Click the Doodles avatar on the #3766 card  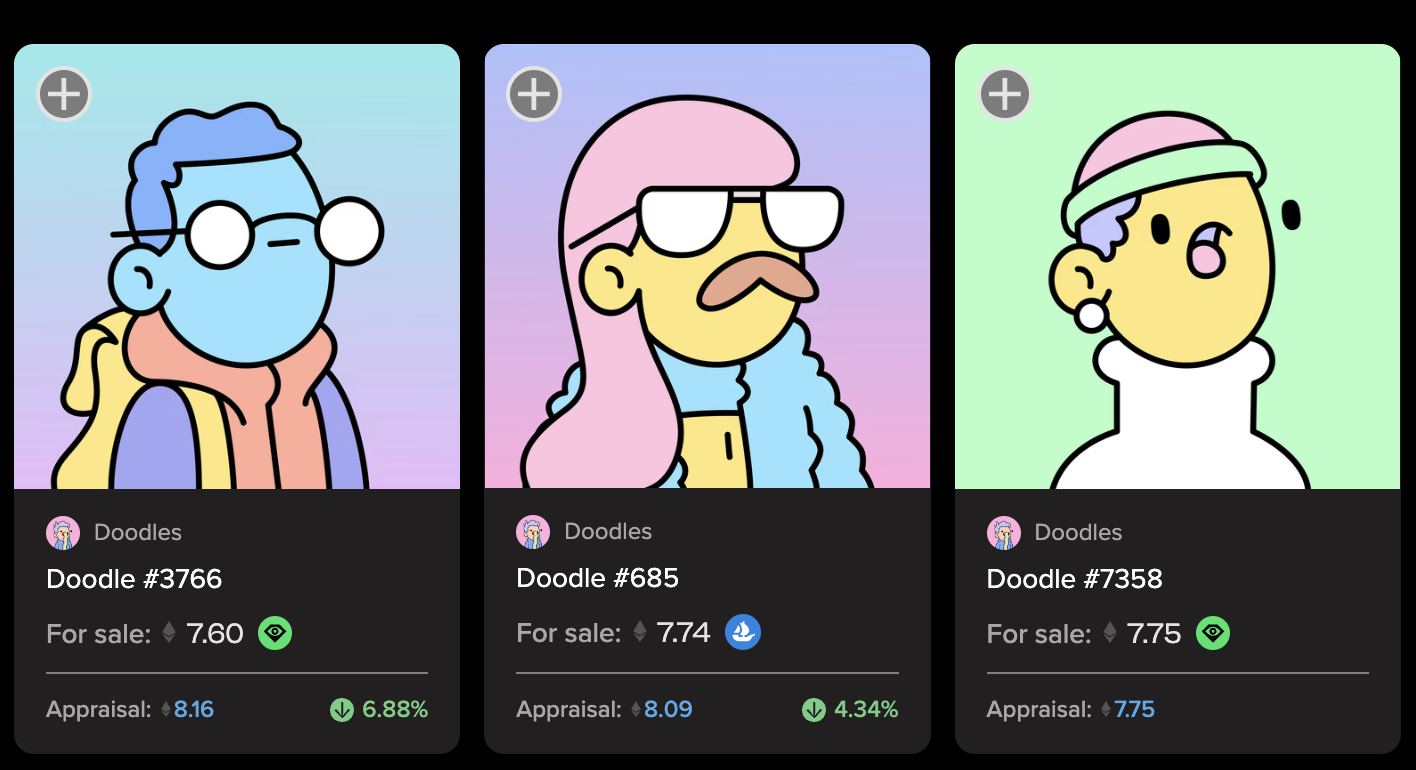coord(63,533)
